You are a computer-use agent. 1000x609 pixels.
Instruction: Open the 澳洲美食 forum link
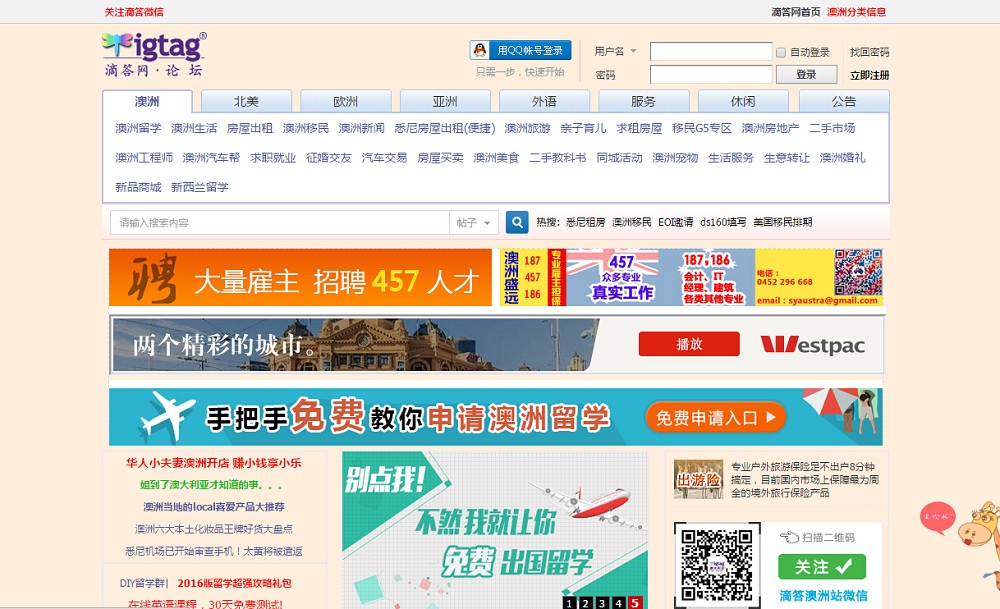coord(496,158)
